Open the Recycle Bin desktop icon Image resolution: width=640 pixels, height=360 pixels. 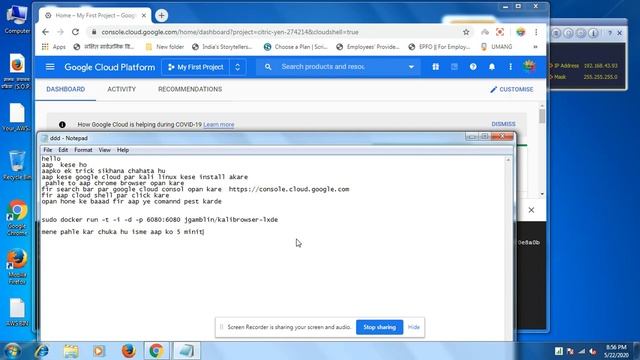point(17,165)
